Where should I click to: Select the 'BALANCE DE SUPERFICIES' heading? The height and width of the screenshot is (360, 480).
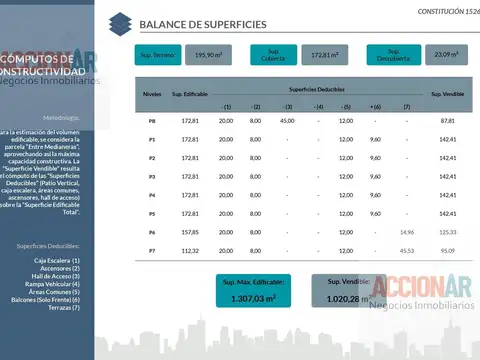pyautogui.click(x=203, y=25)
